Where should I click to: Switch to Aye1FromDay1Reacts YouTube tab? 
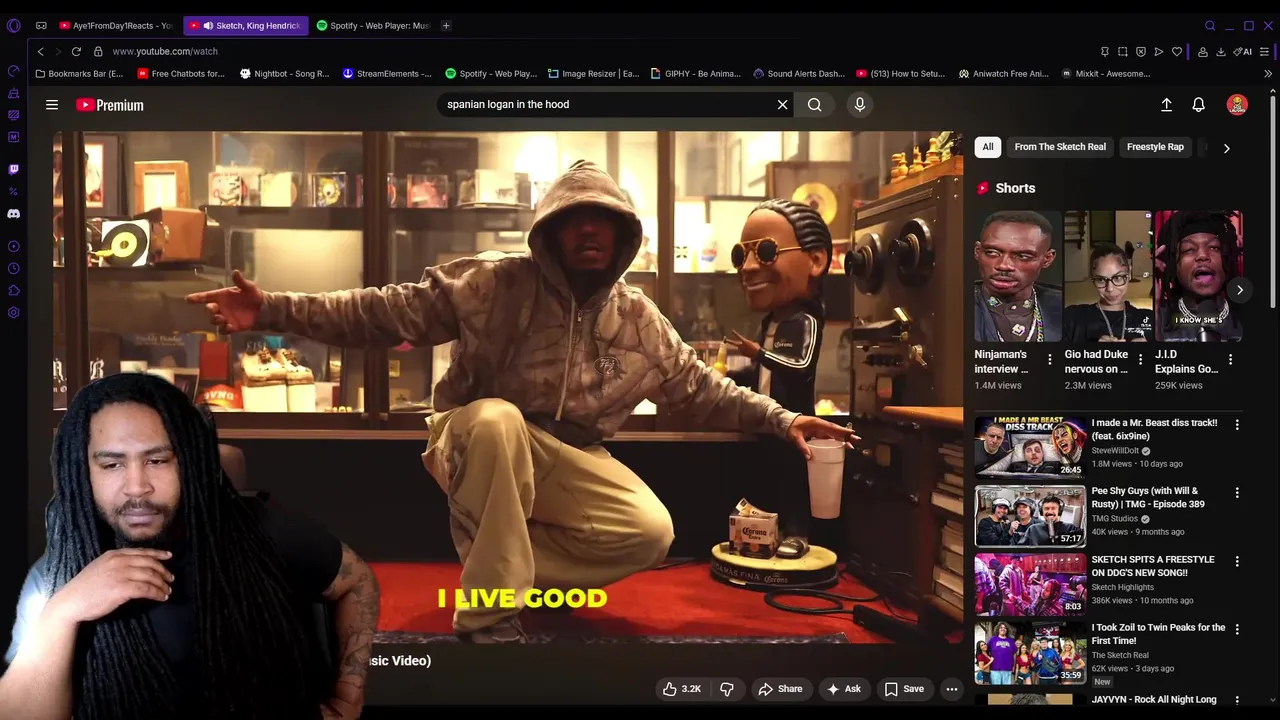point(115,25)
